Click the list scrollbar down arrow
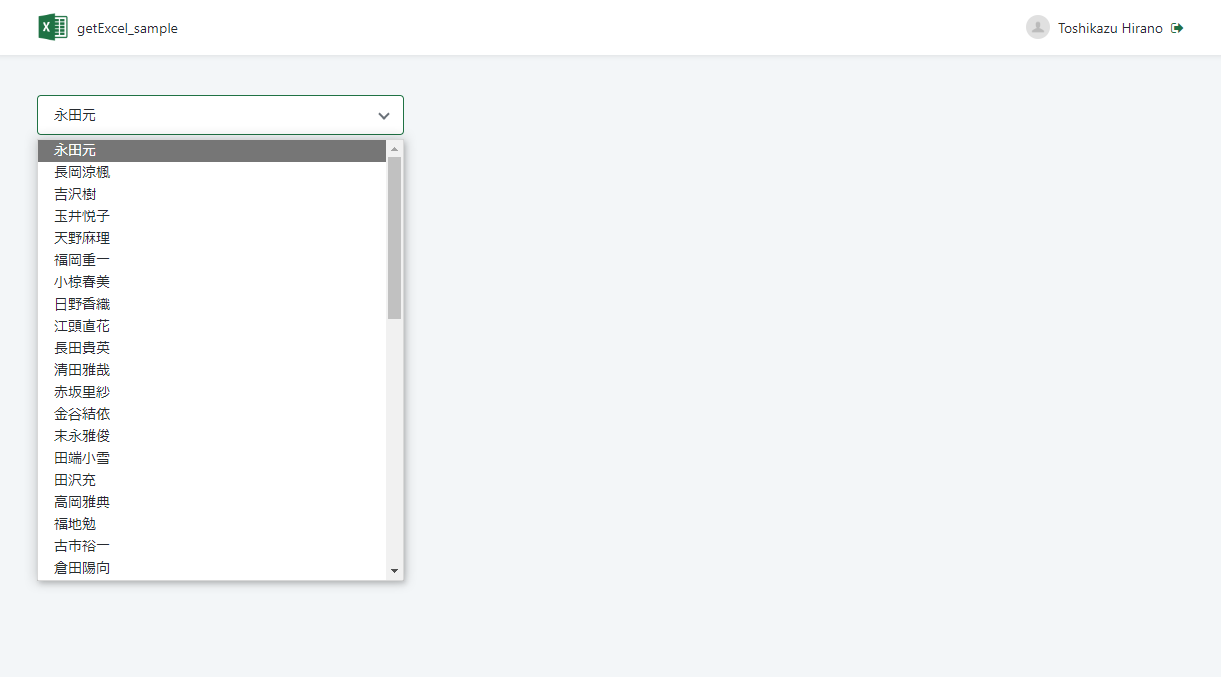Viewport: 1221px width, 677px height. pyautogui.click(x=394, y=571)
